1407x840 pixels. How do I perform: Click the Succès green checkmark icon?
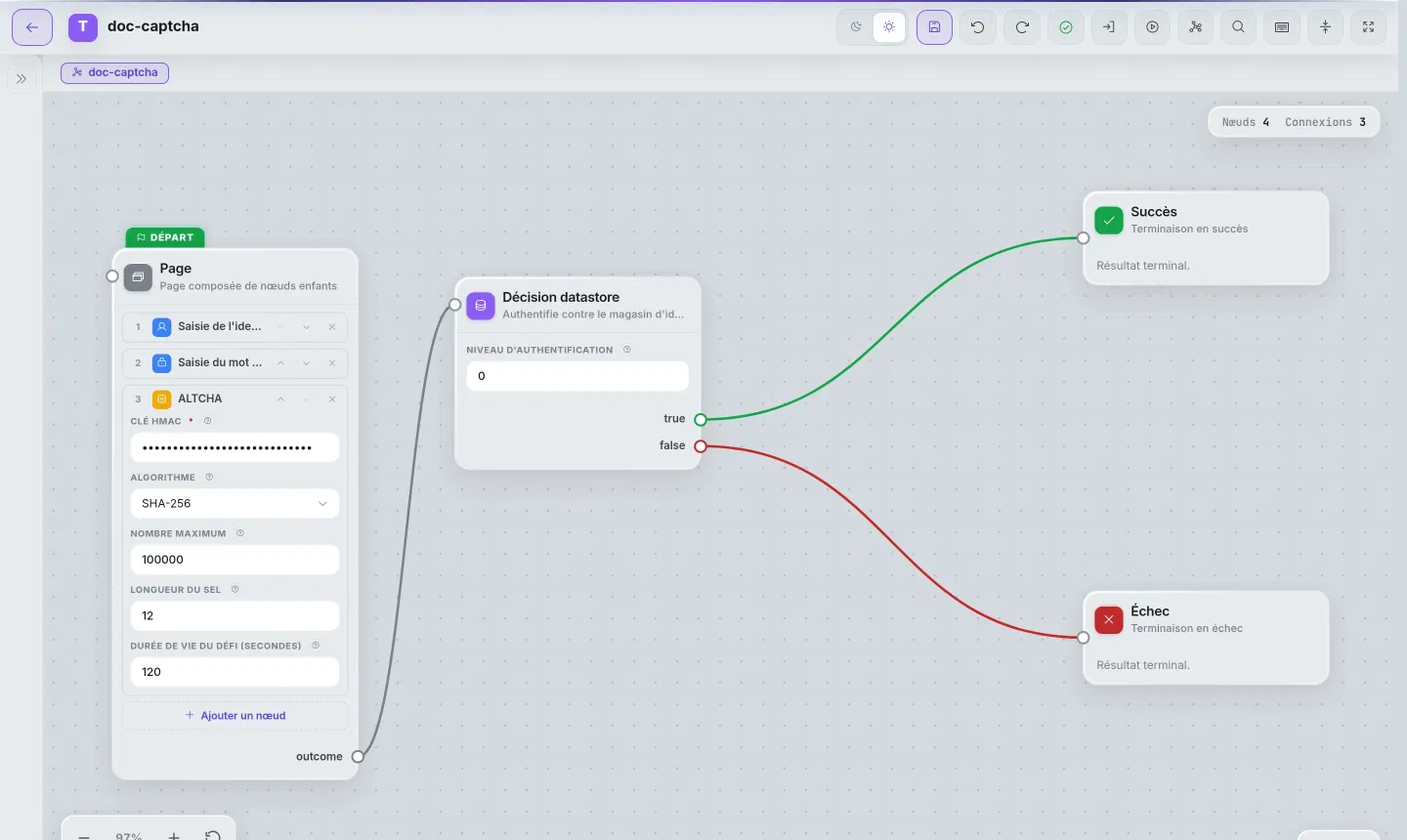click(1109, 221)
